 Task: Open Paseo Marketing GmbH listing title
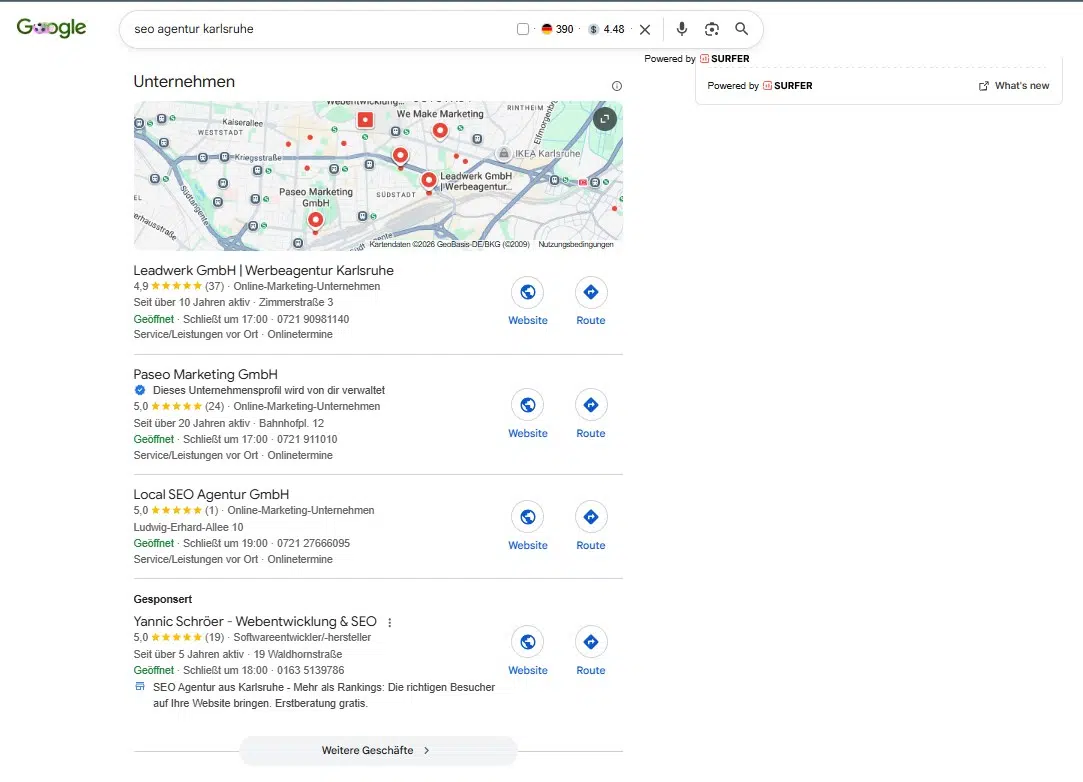[205, 374]
